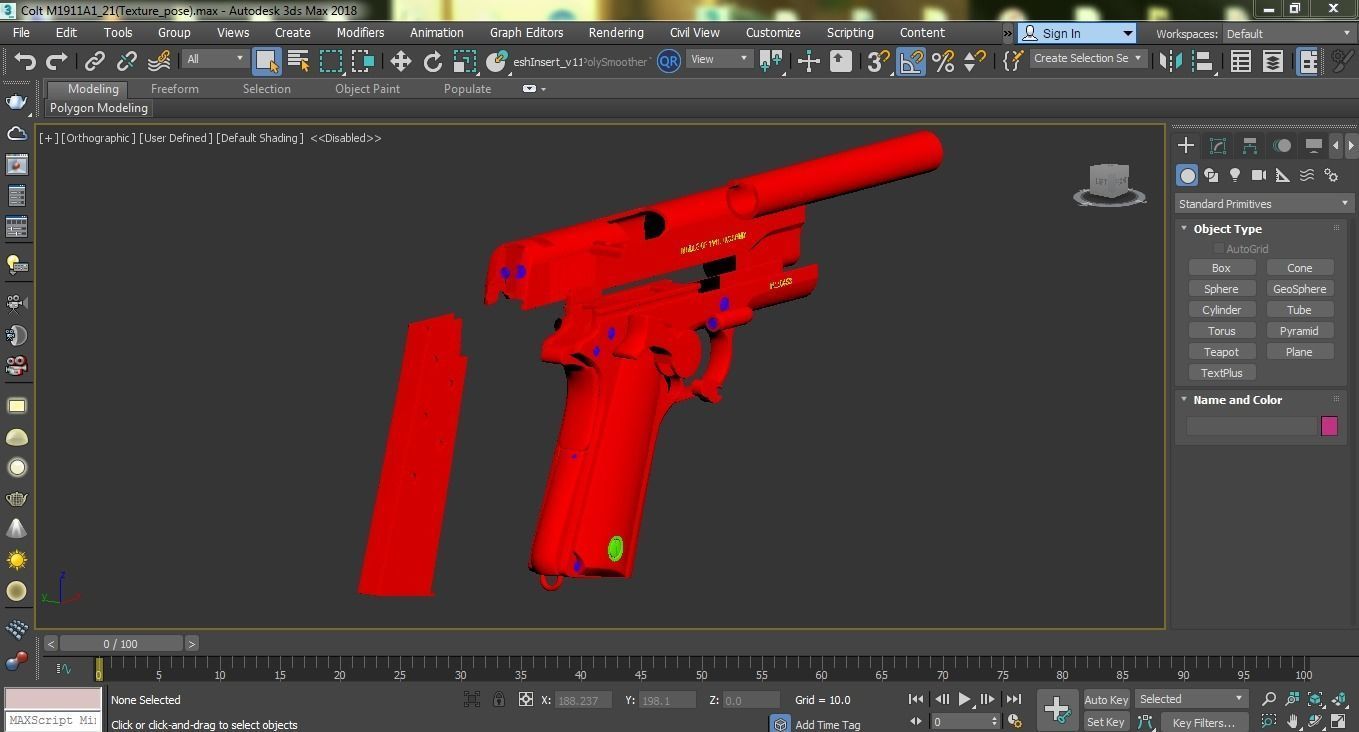Select Lights category in Create panel
Image resolution: width=1359 pixels, height=732 pixels.
point(1235,175)
